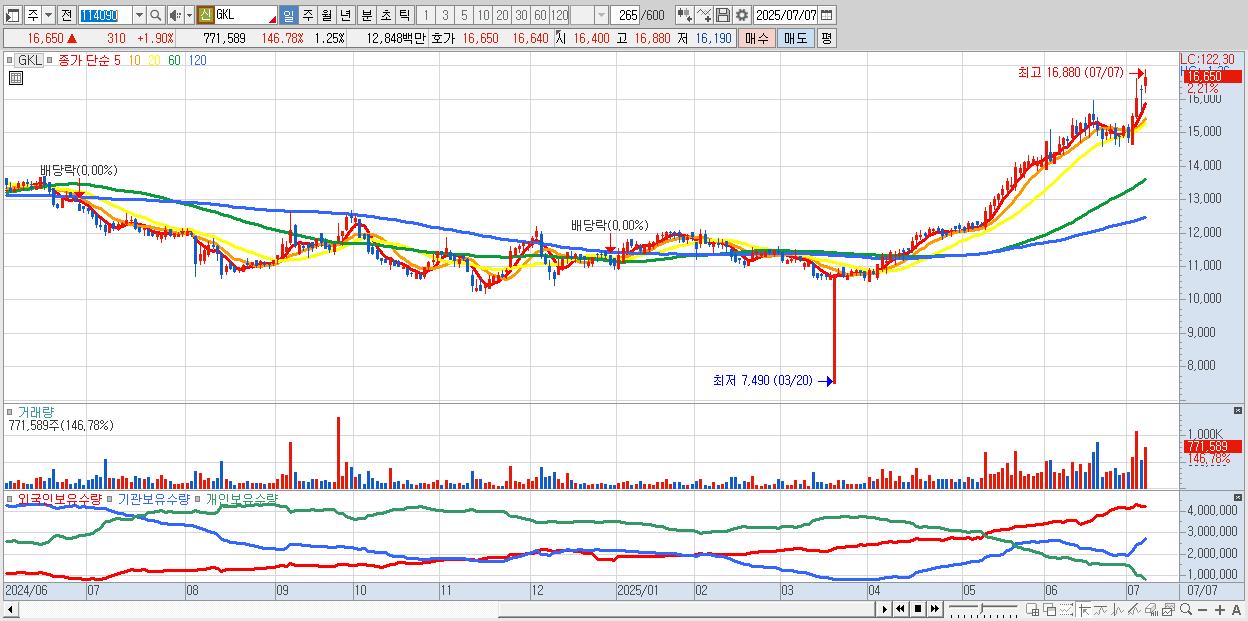This screenshot has height=621, width=1248.
Task: Open the dropdown beside the 주 selector
Action: 48,15
